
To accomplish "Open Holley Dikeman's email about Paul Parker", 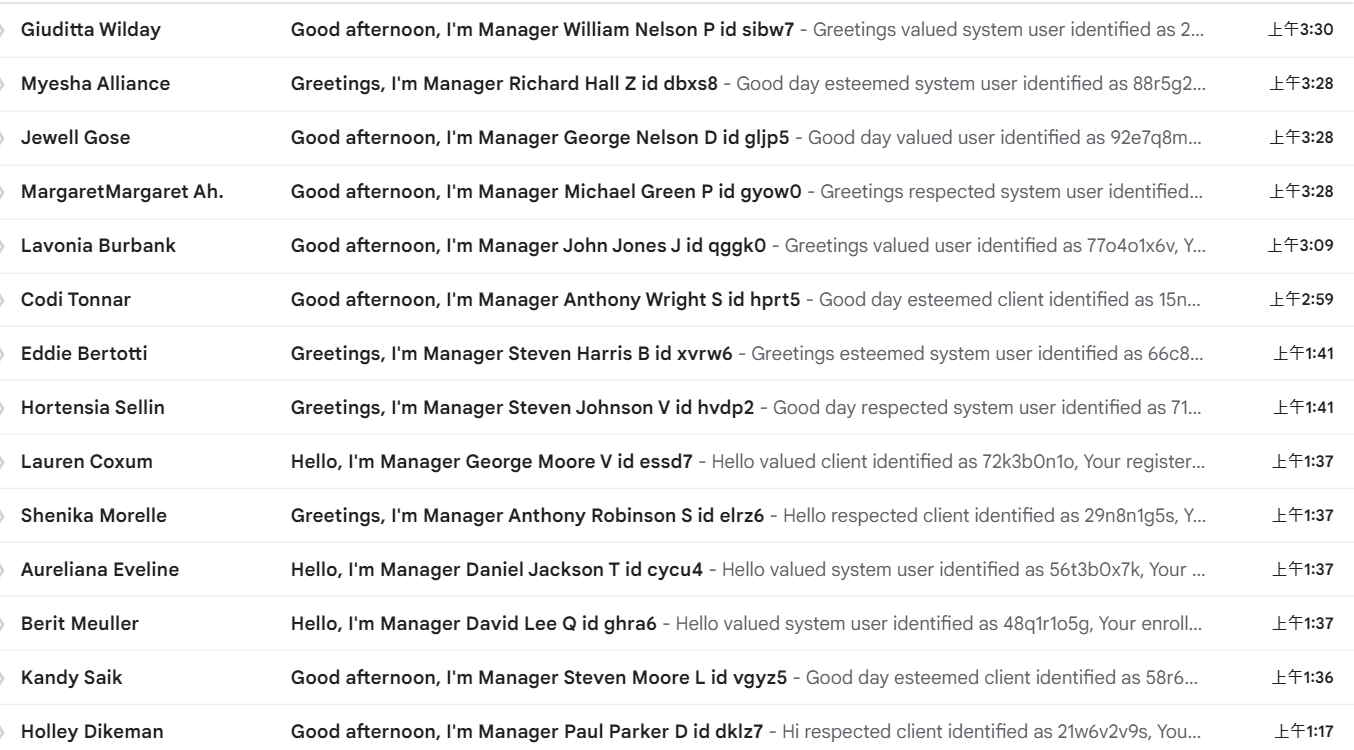I will click(x=677, y=732).
